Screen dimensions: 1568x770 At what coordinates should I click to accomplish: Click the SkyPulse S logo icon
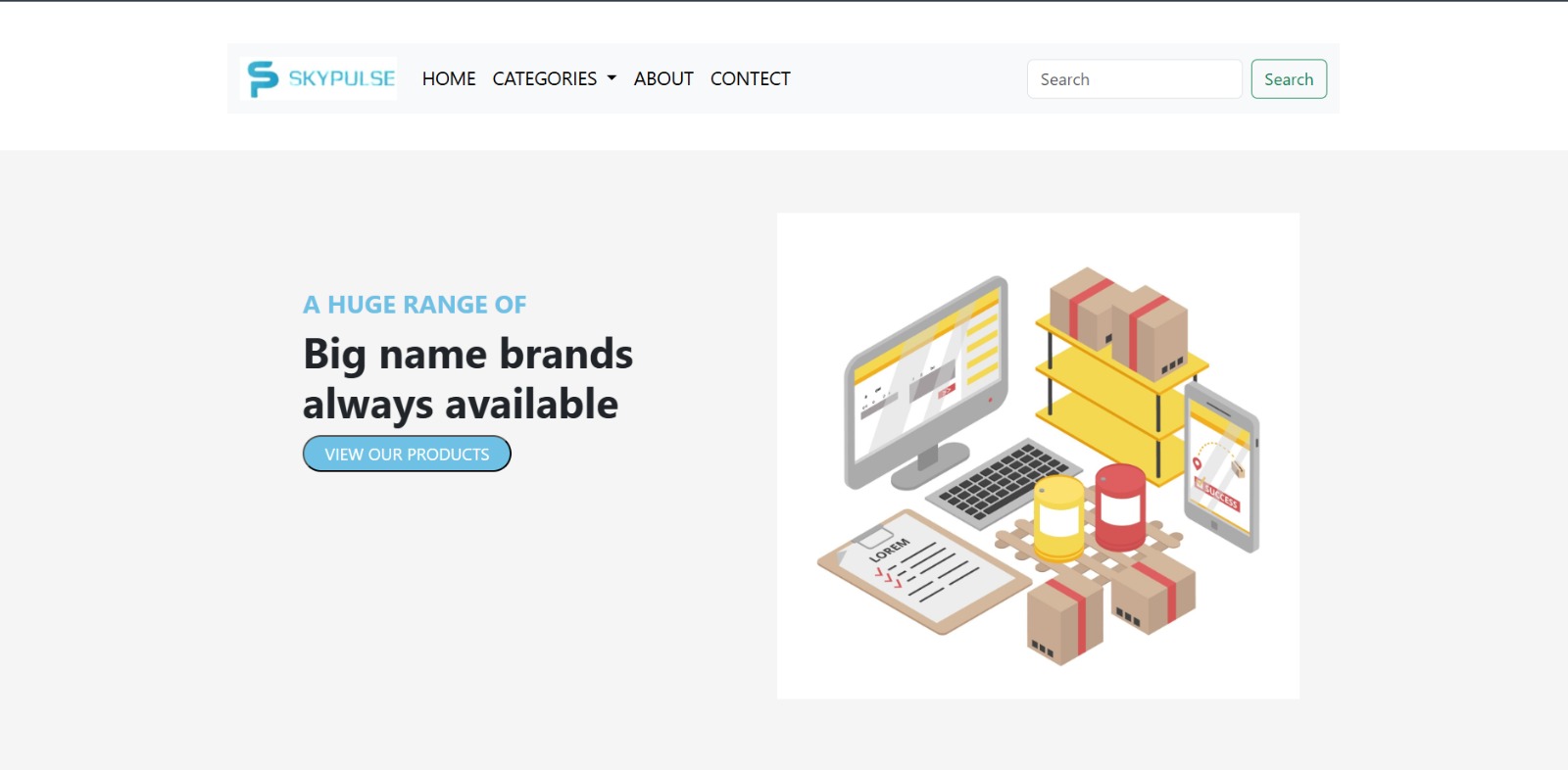262,78
